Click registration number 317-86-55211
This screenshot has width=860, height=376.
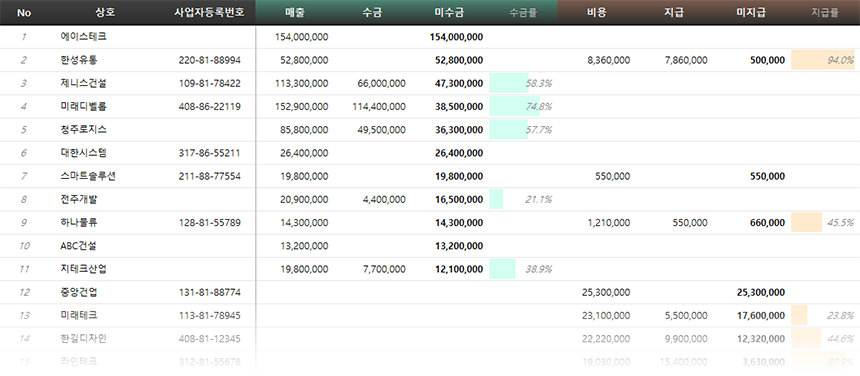pyautogui.click(x=210, y=153)
